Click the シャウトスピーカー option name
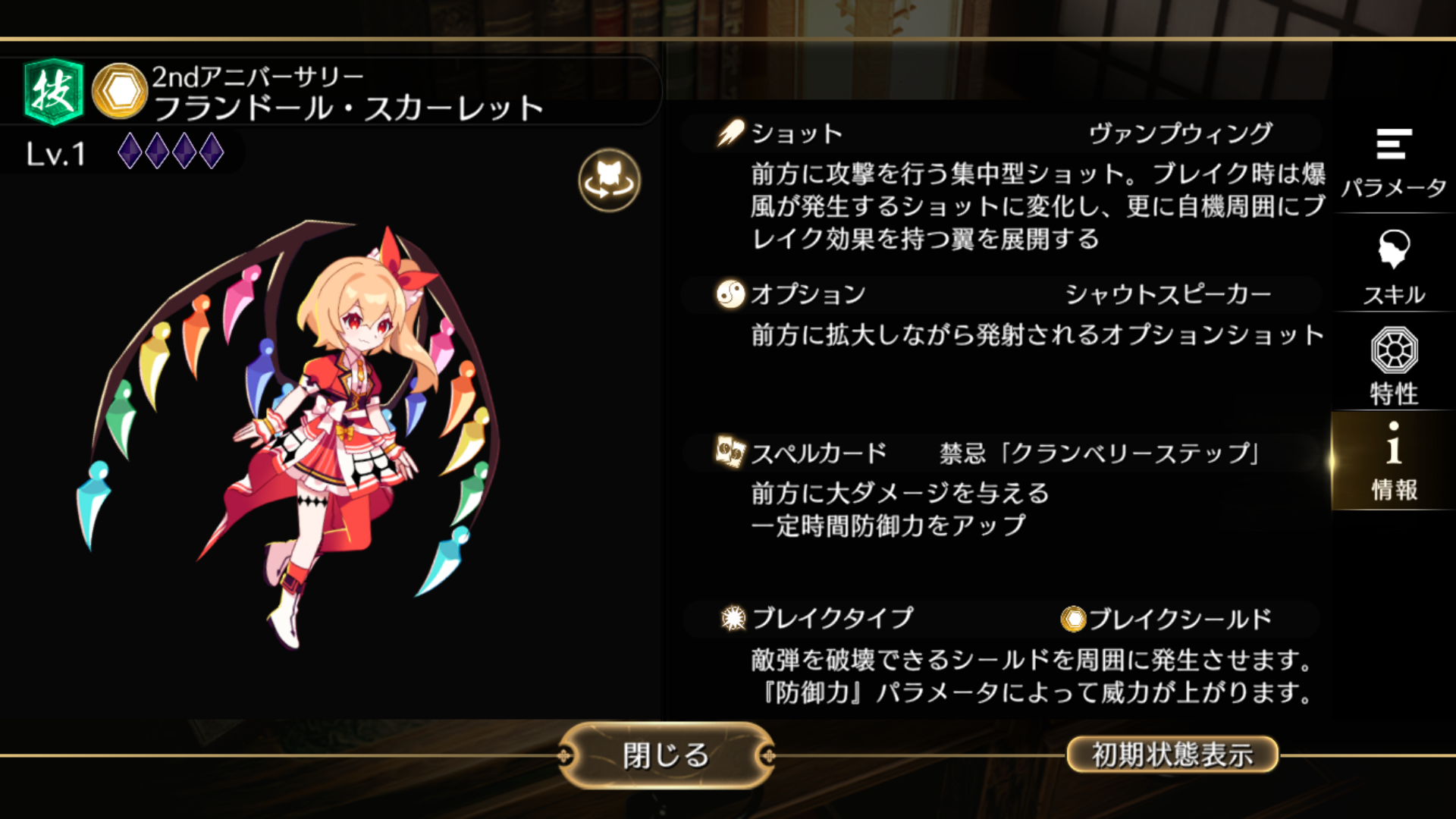 click(x=1168, y=294)
